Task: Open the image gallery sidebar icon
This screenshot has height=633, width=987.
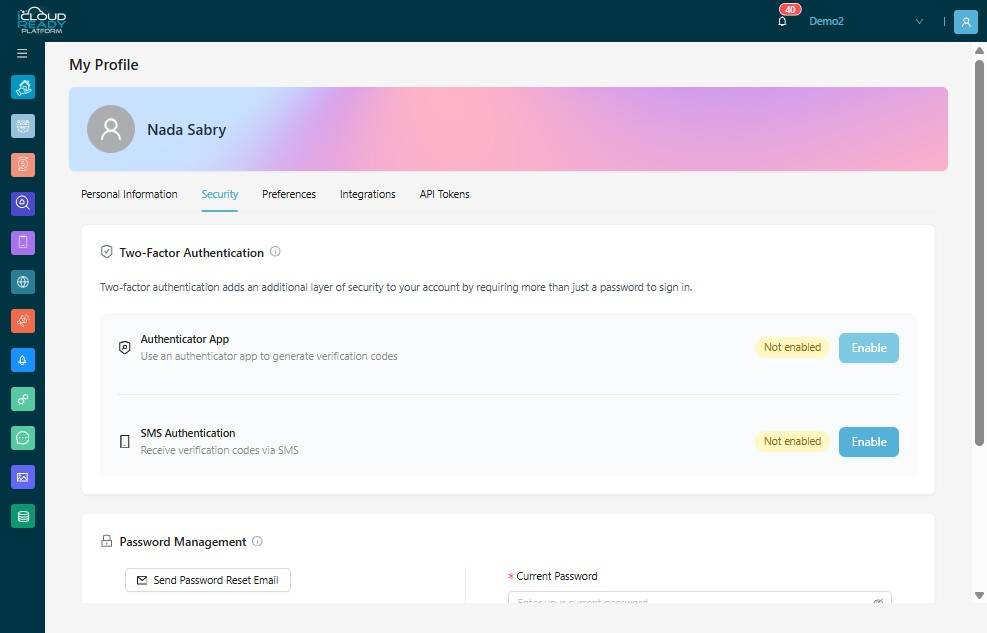Action: pos(23,477)
